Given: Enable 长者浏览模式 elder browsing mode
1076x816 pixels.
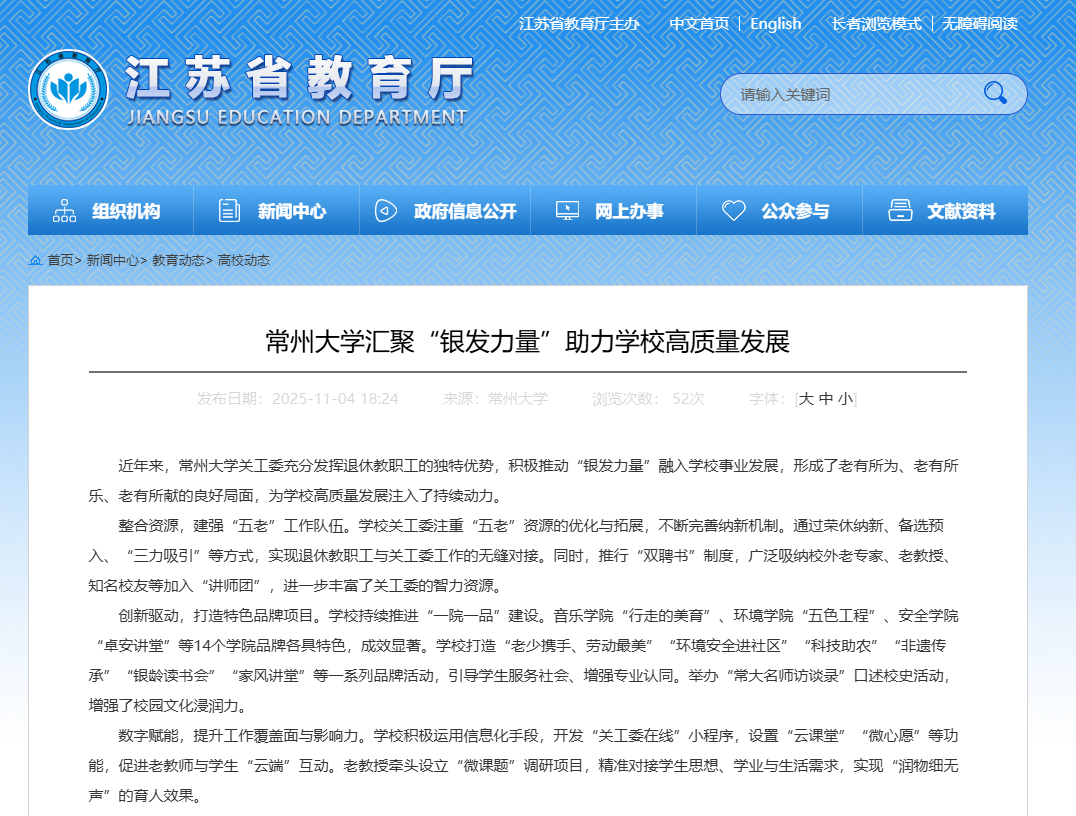Looking at the screenshot, I should point(876,23).
